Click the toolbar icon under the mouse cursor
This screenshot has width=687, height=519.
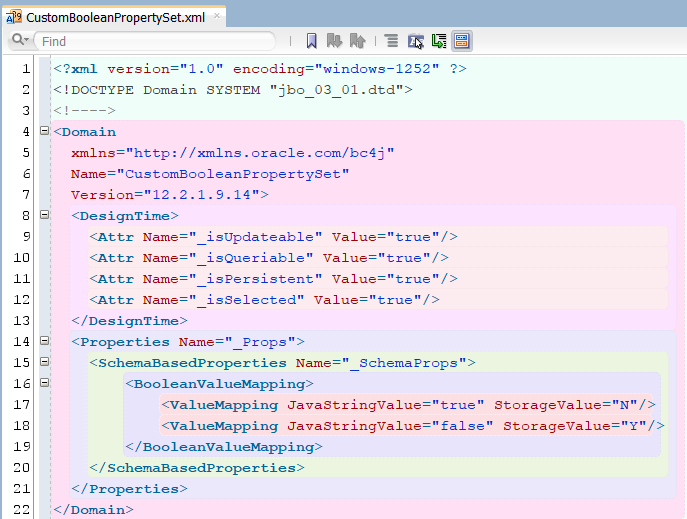click(x=415, y=41)
